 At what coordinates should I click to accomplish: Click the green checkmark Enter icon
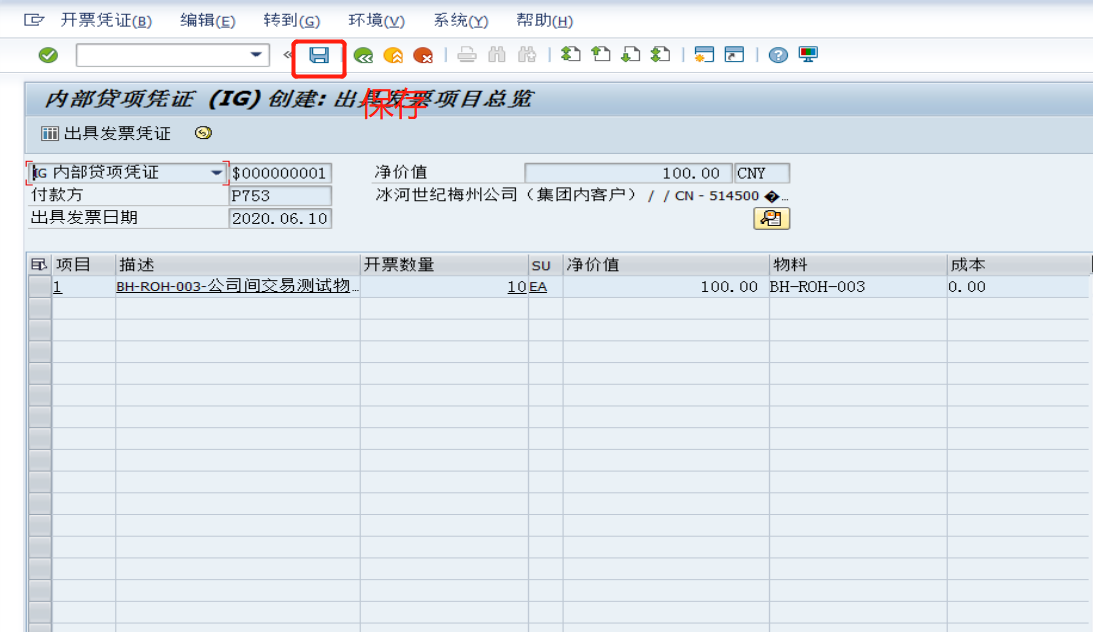48,55
